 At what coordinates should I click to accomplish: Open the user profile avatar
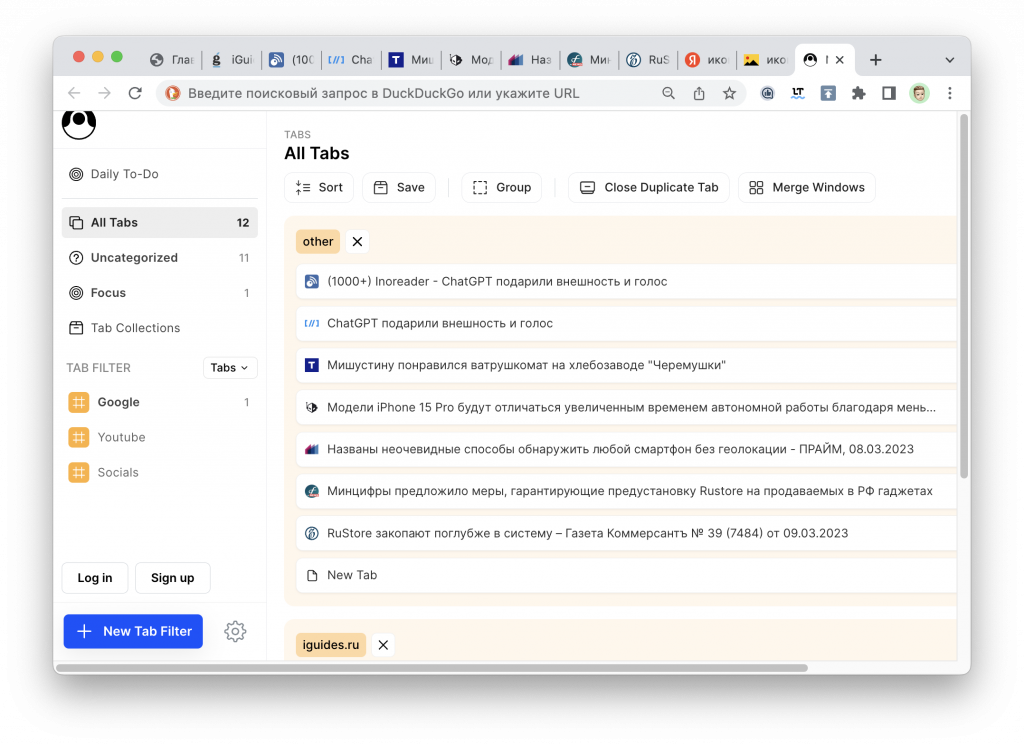click(920, 93)
